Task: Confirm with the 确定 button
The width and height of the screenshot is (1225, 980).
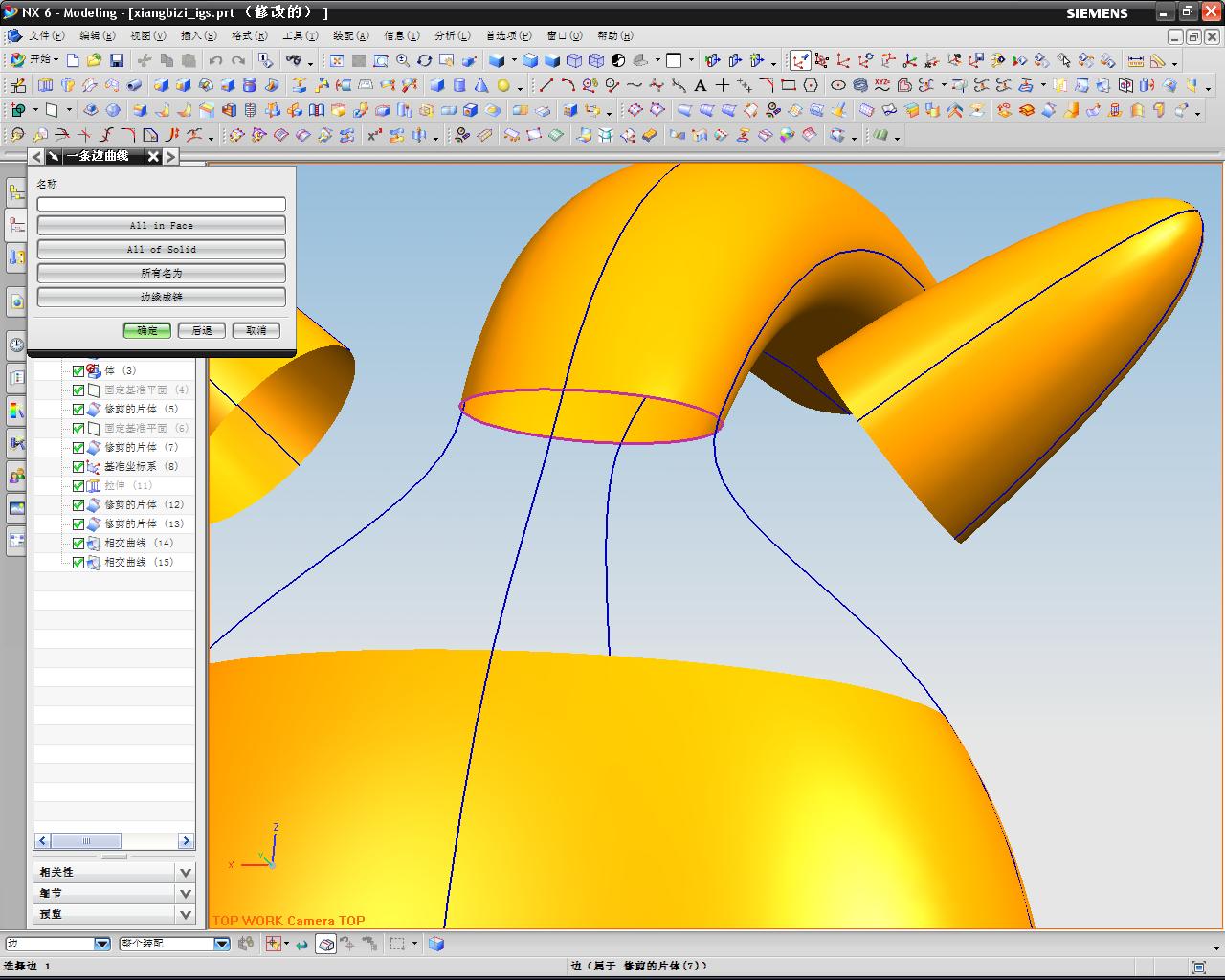Action: point(147,330)
